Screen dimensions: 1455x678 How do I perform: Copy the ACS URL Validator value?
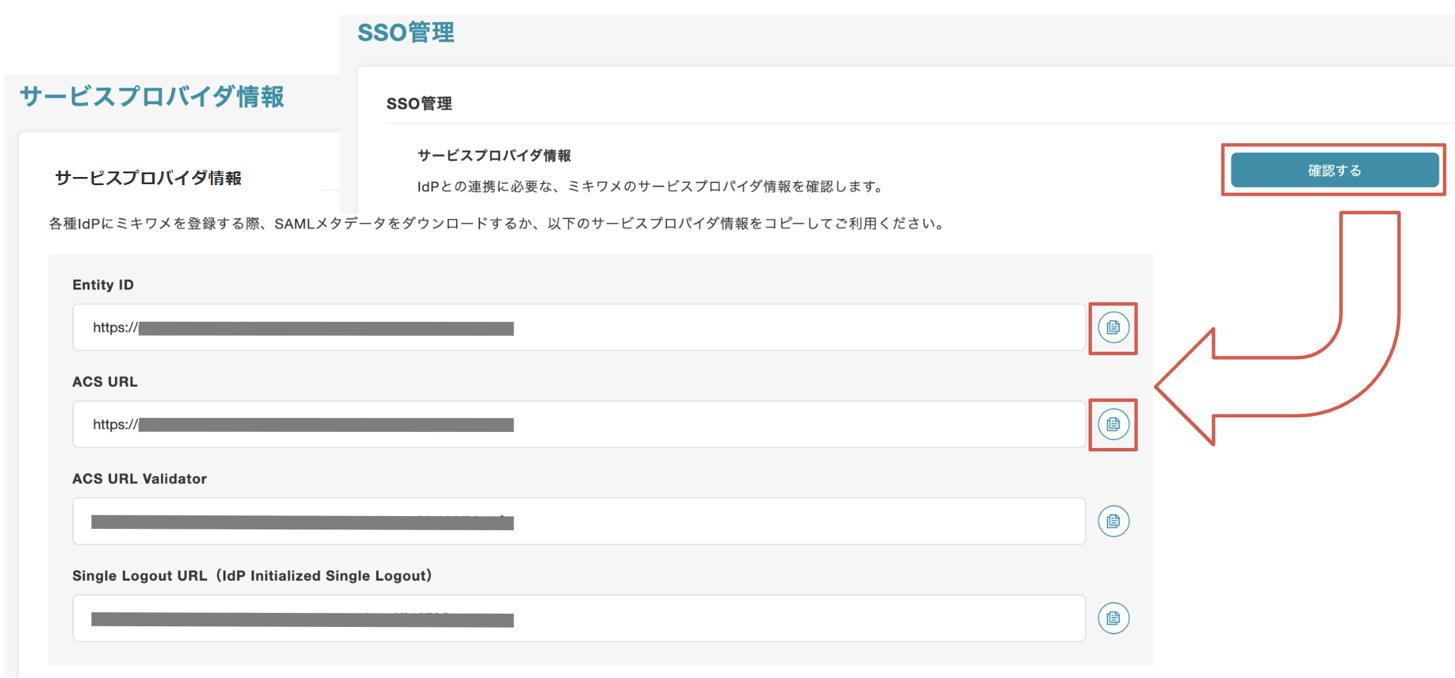point(1113,521)
